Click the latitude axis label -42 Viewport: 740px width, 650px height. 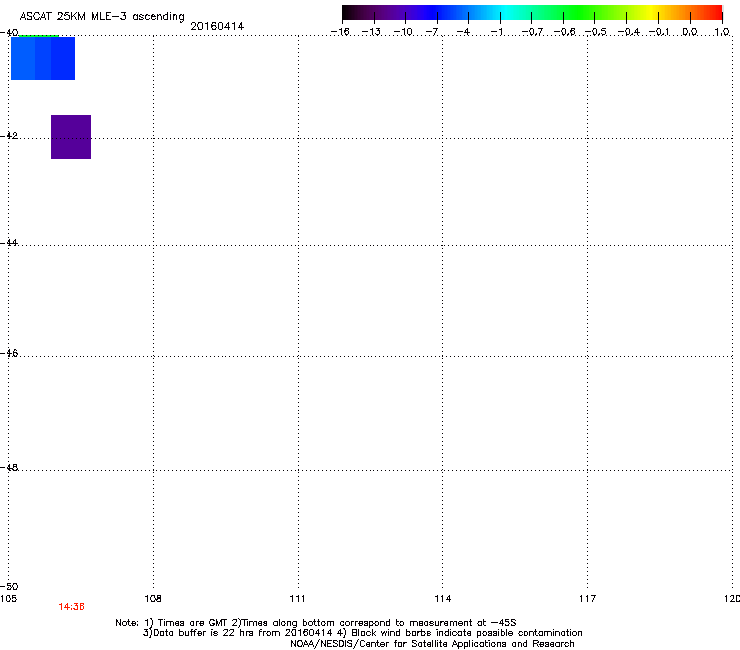9,135
